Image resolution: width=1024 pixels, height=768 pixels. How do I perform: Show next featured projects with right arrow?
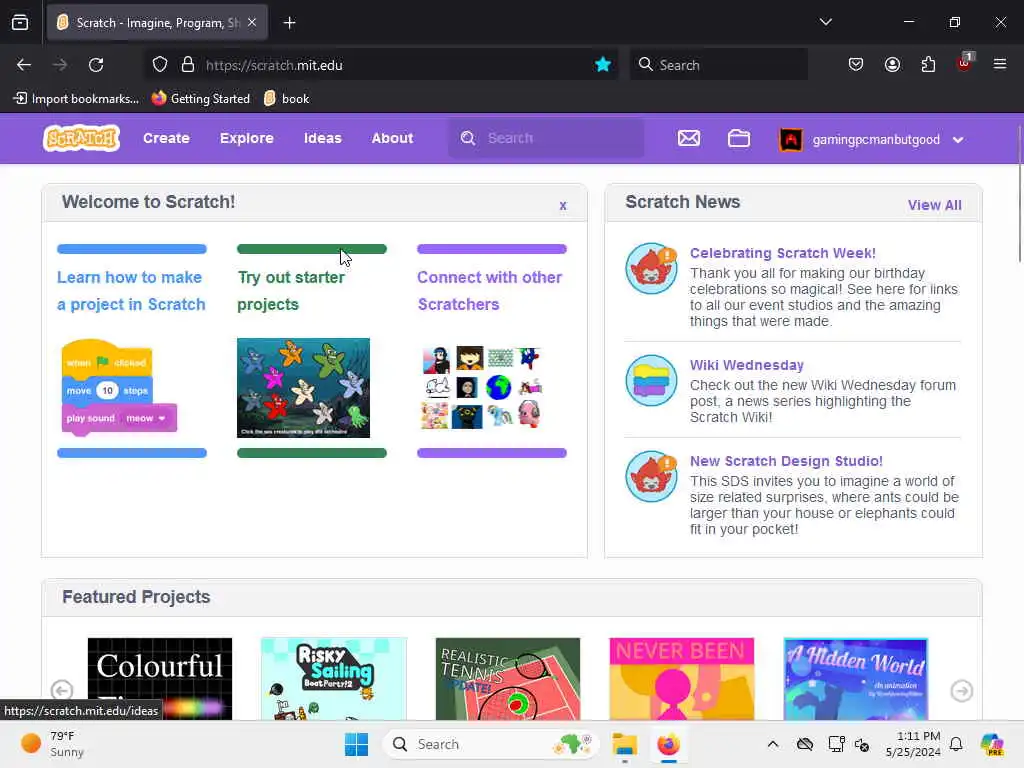pos(961,690)
